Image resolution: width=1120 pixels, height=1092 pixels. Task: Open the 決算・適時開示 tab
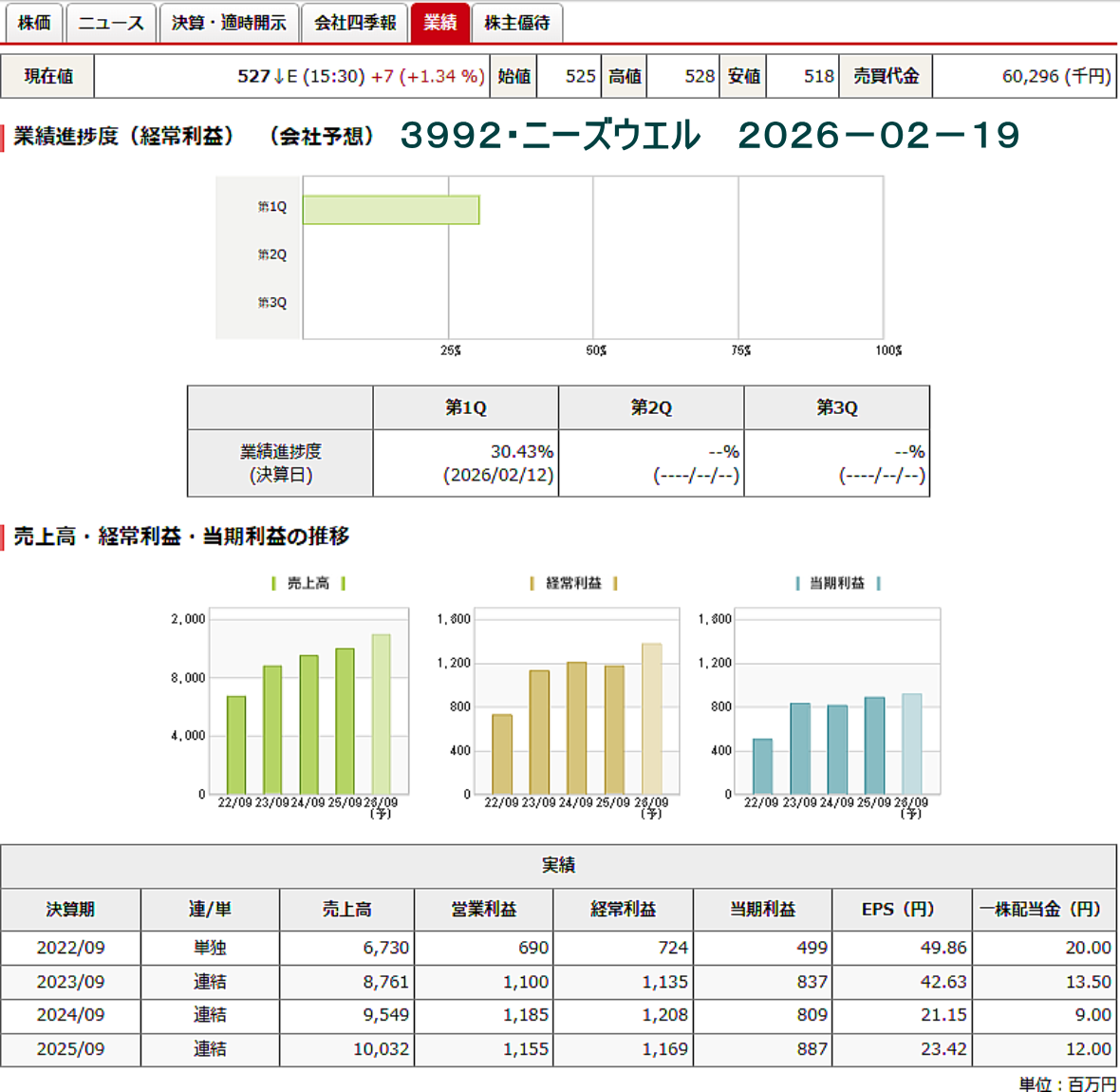(229, 23)
